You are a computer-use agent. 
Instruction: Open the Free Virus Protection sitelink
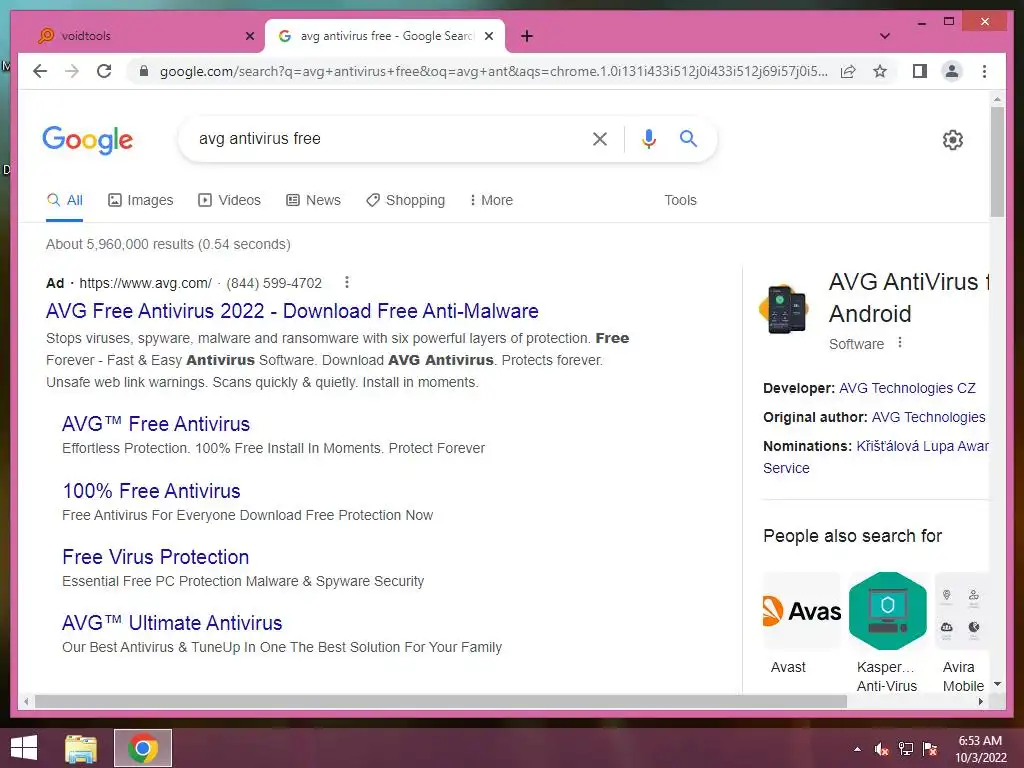click(x=155, y=557)
